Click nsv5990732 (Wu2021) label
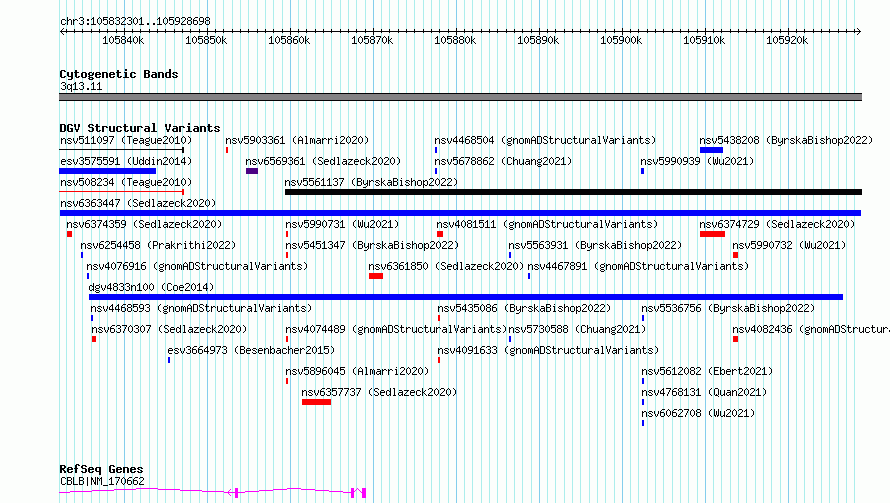890x503 pixels. click(789, 245)
